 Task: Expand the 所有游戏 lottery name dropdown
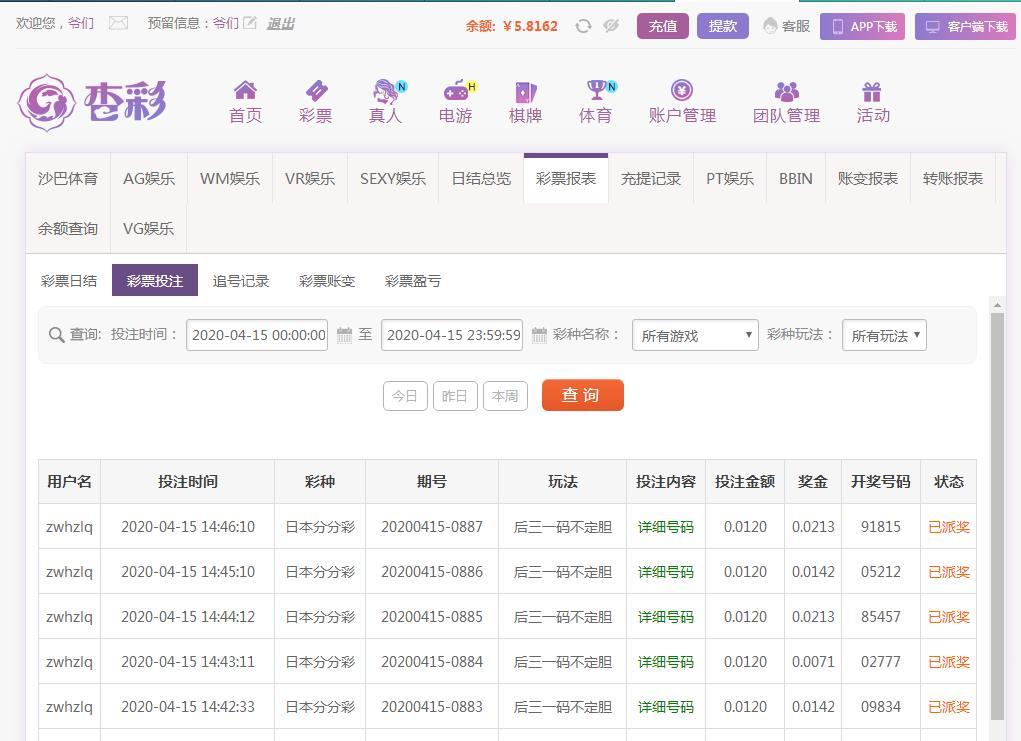pyautogui.click(x=695, y=336)
